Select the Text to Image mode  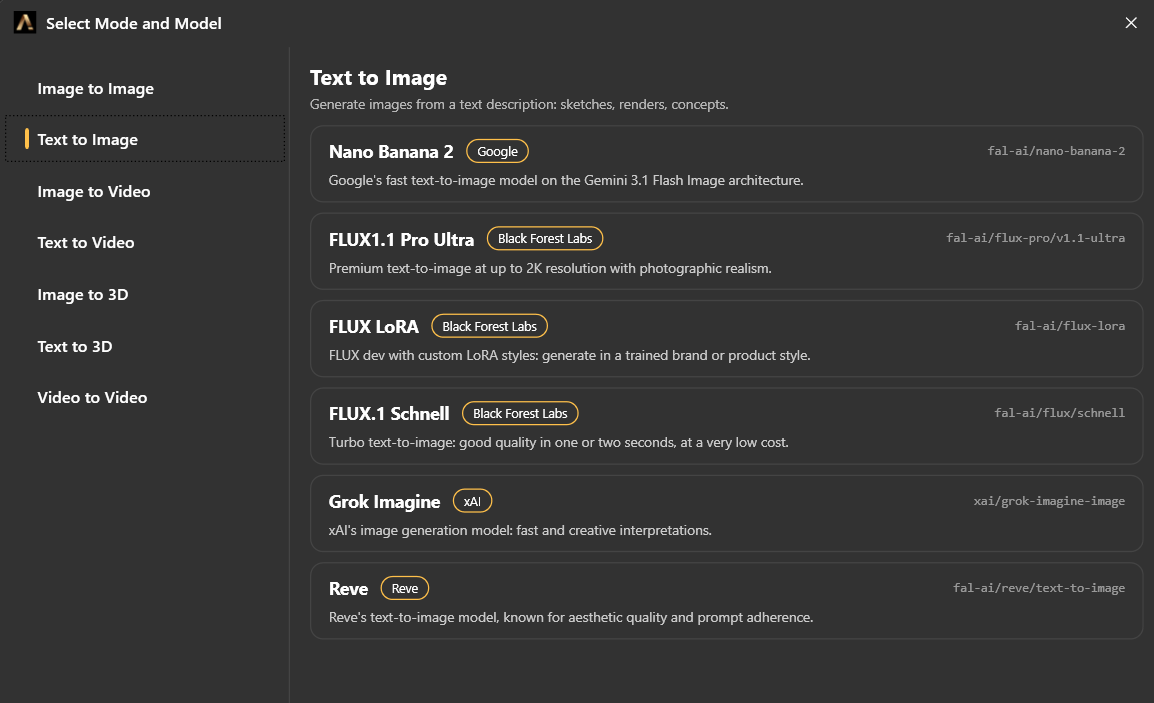(145, 139)
